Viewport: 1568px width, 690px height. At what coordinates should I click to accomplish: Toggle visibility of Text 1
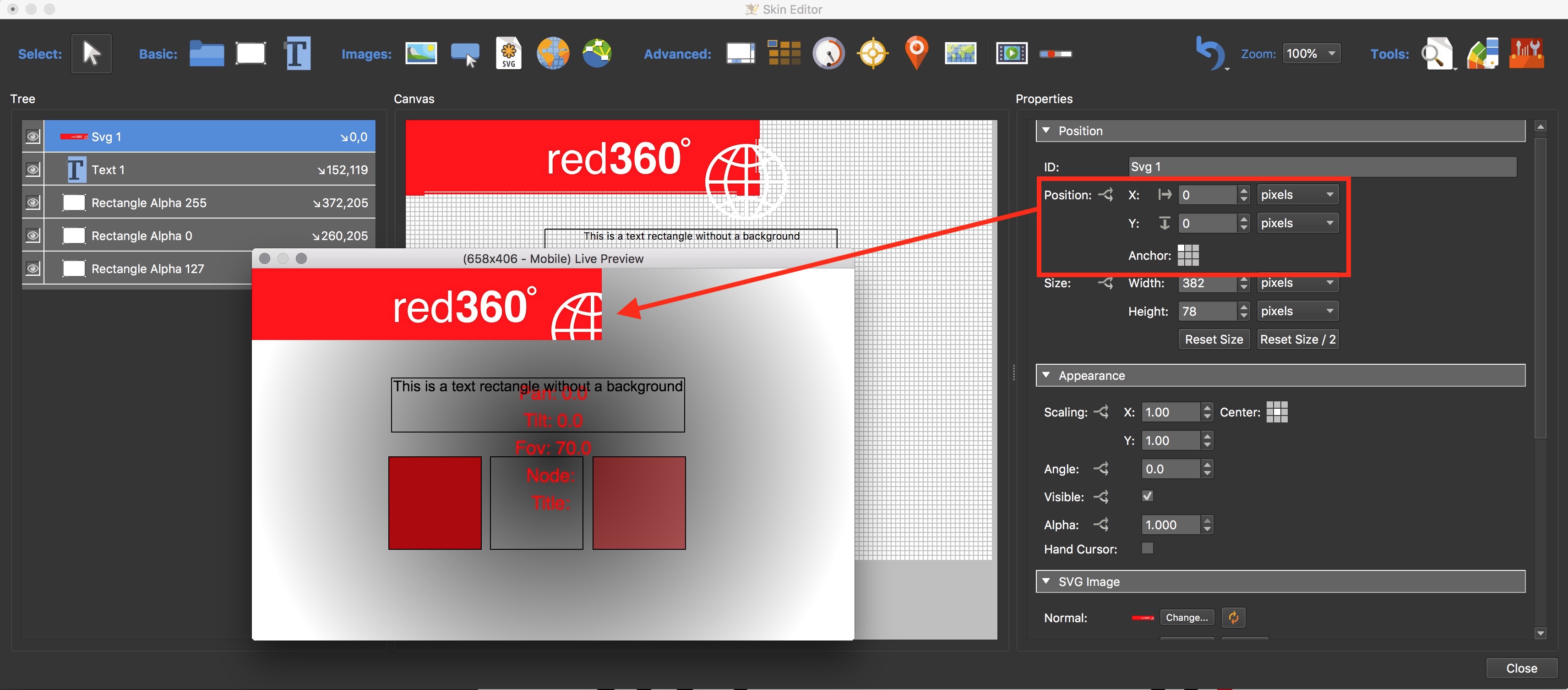pos(33,170)
